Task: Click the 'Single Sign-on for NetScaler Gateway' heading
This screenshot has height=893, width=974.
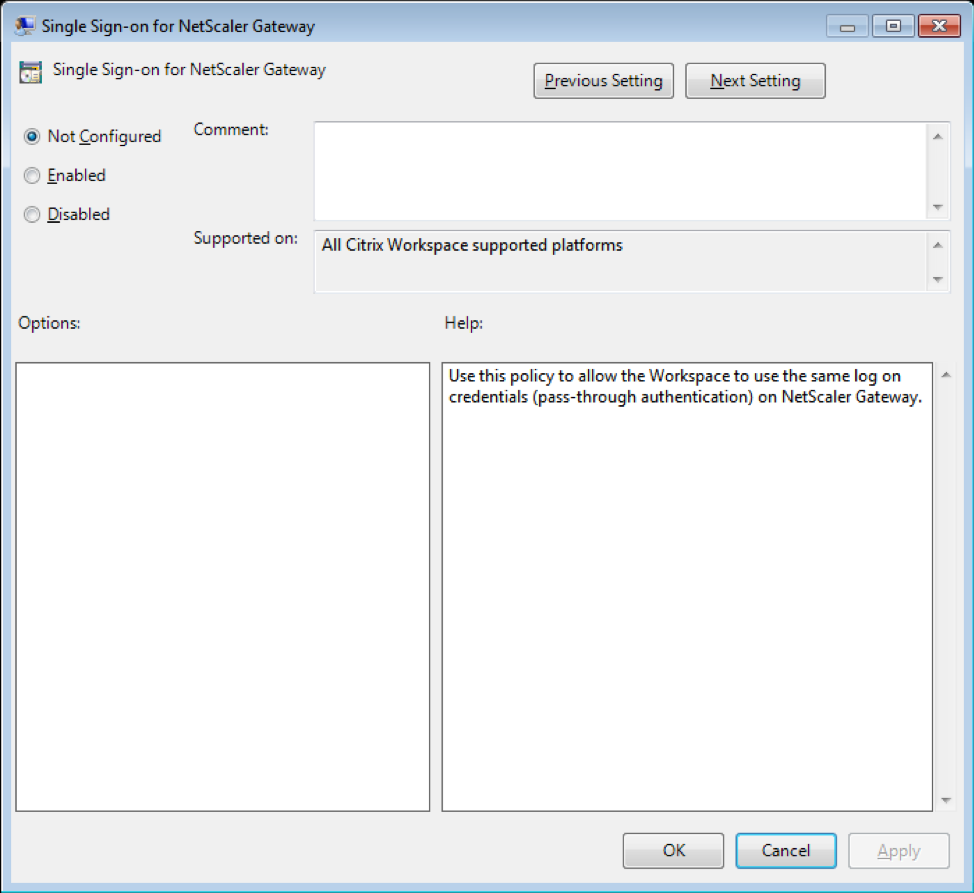Action: [x=189, y=70]
